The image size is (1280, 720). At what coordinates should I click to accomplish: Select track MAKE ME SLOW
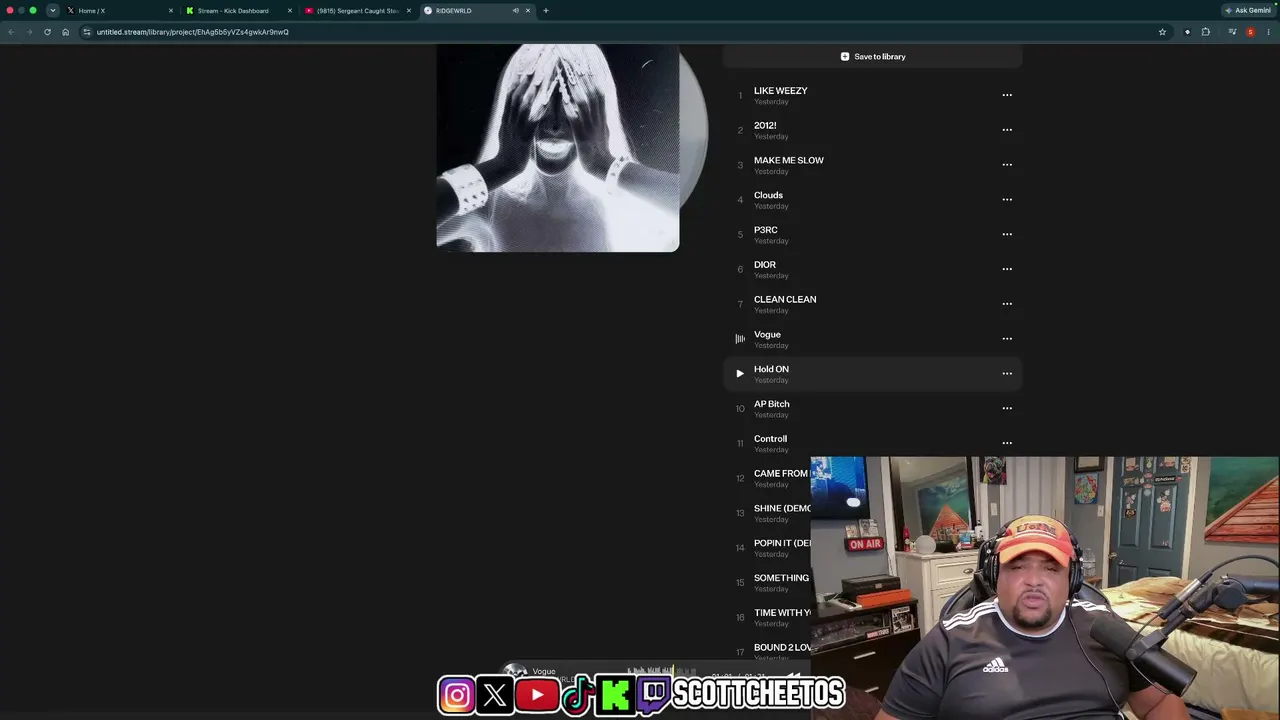789,160
